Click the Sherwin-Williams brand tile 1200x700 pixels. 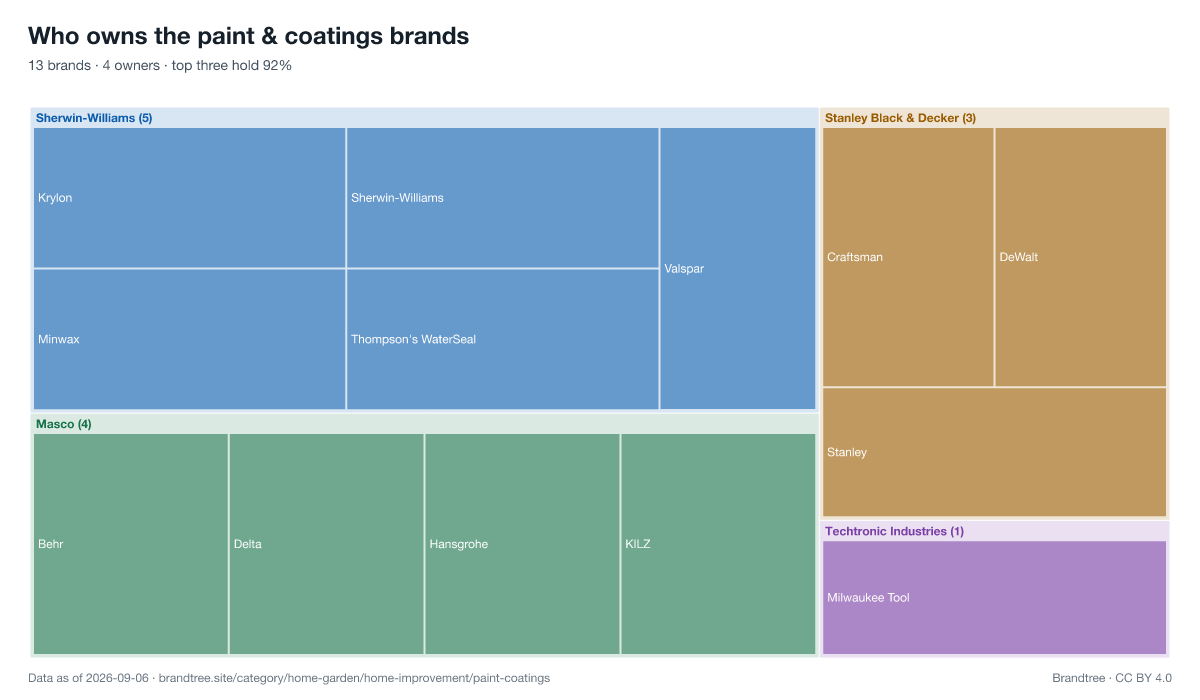pyautogui.click(x=502, y=198)
